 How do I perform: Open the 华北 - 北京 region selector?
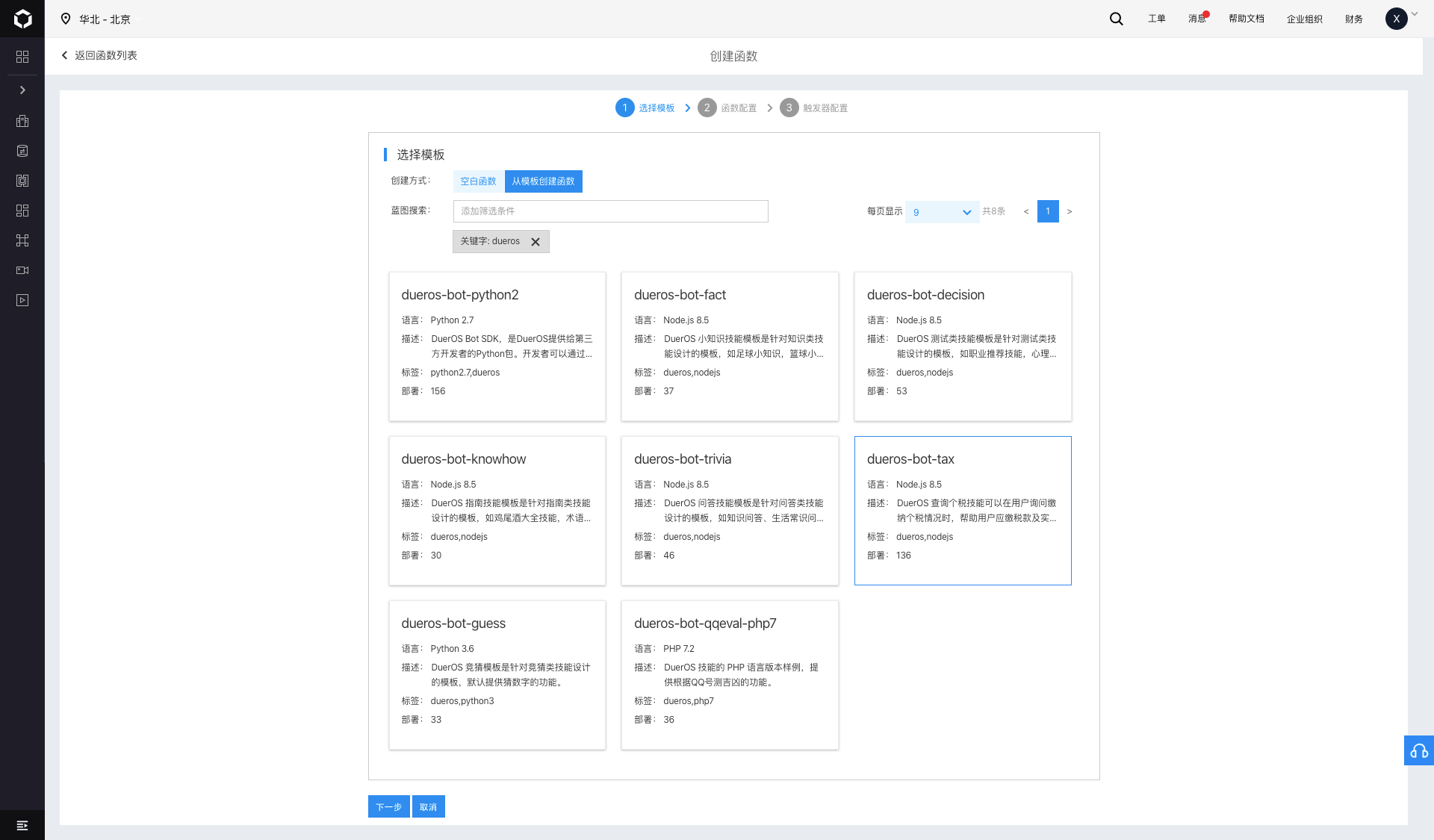pyautogui.click(x=105, y=19)
